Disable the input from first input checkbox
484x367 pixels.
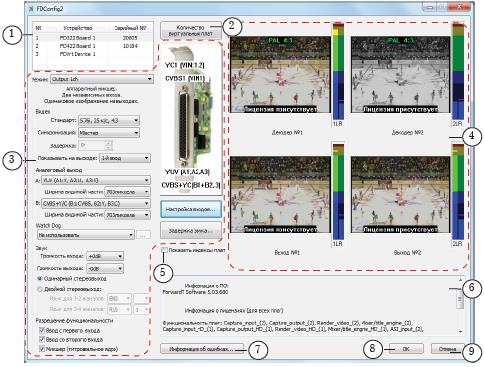coord(42,330)
